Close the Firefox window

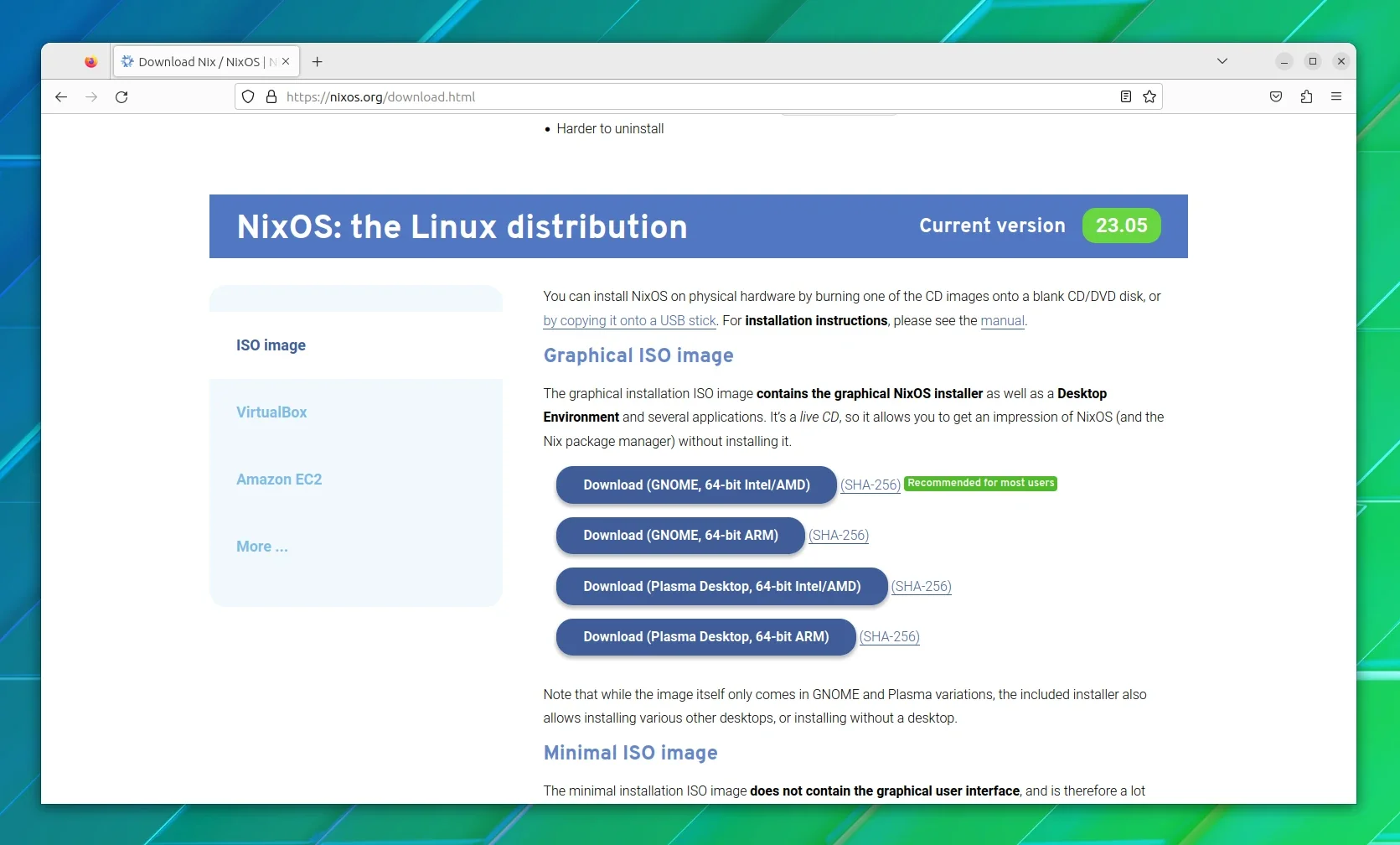[1341, 61]
